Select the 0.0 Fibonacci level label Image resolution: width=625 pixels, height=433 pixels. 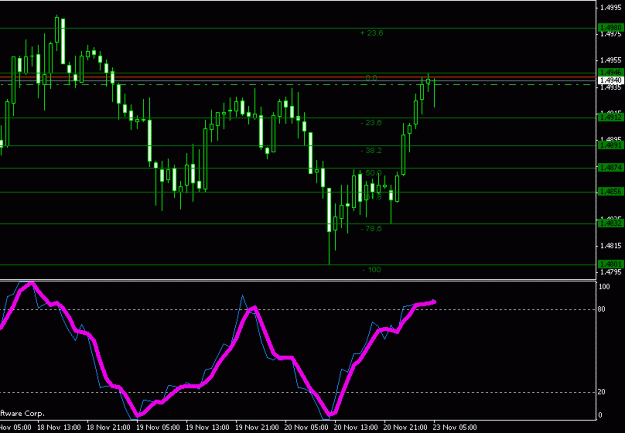coord(371,78)
